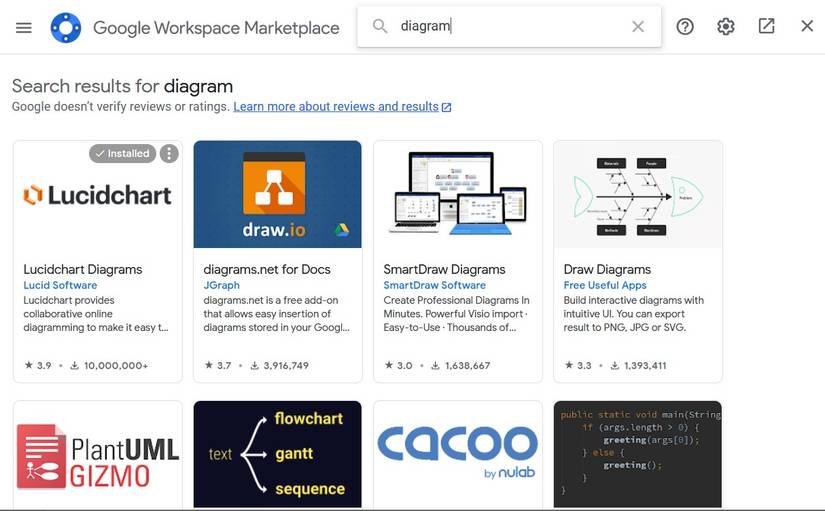Select the SmartDraw Diagrams listing title
The height and width of the screenshot is (511, 825).
[444, 269]
